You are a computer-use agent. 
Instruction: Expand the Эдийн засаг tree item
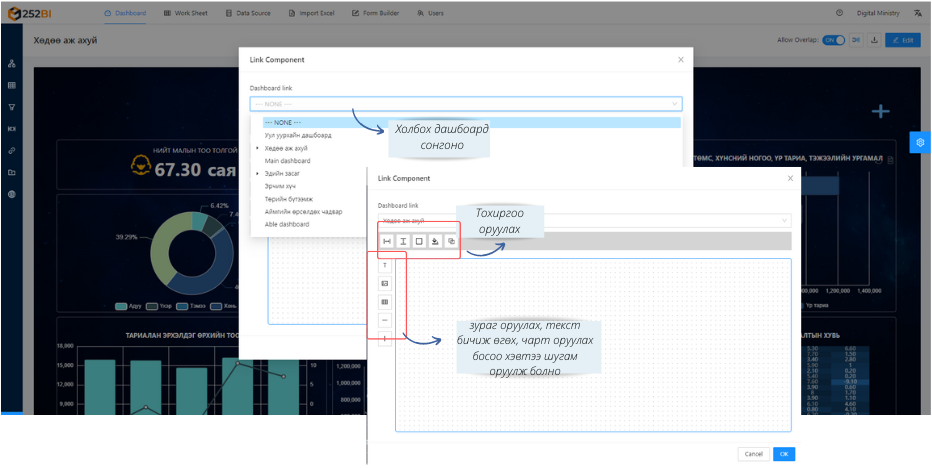(258, 174)
